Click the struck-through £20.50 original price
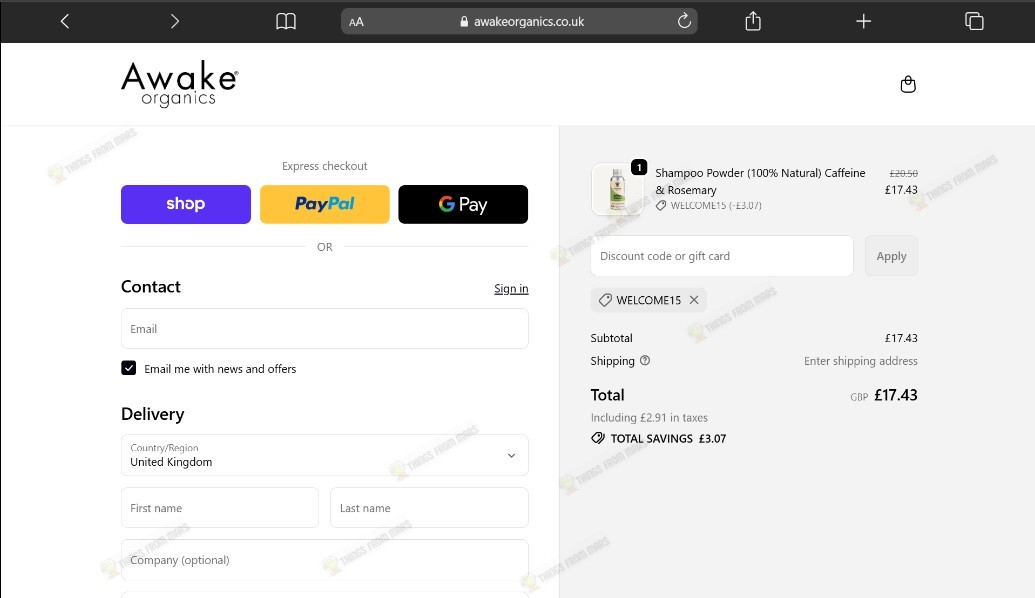 tap(903, 173)
